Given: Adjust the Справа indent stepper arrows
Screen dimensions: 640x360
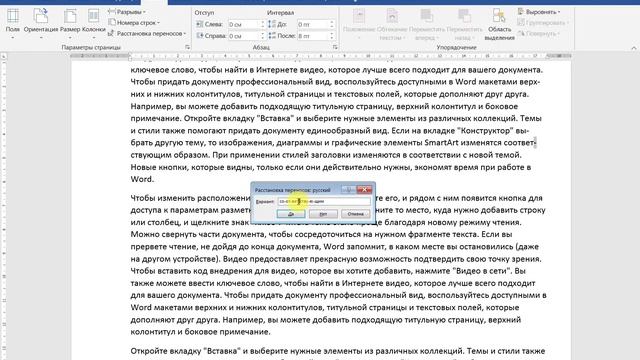Looking at the screenshot, I should point(263,36).
